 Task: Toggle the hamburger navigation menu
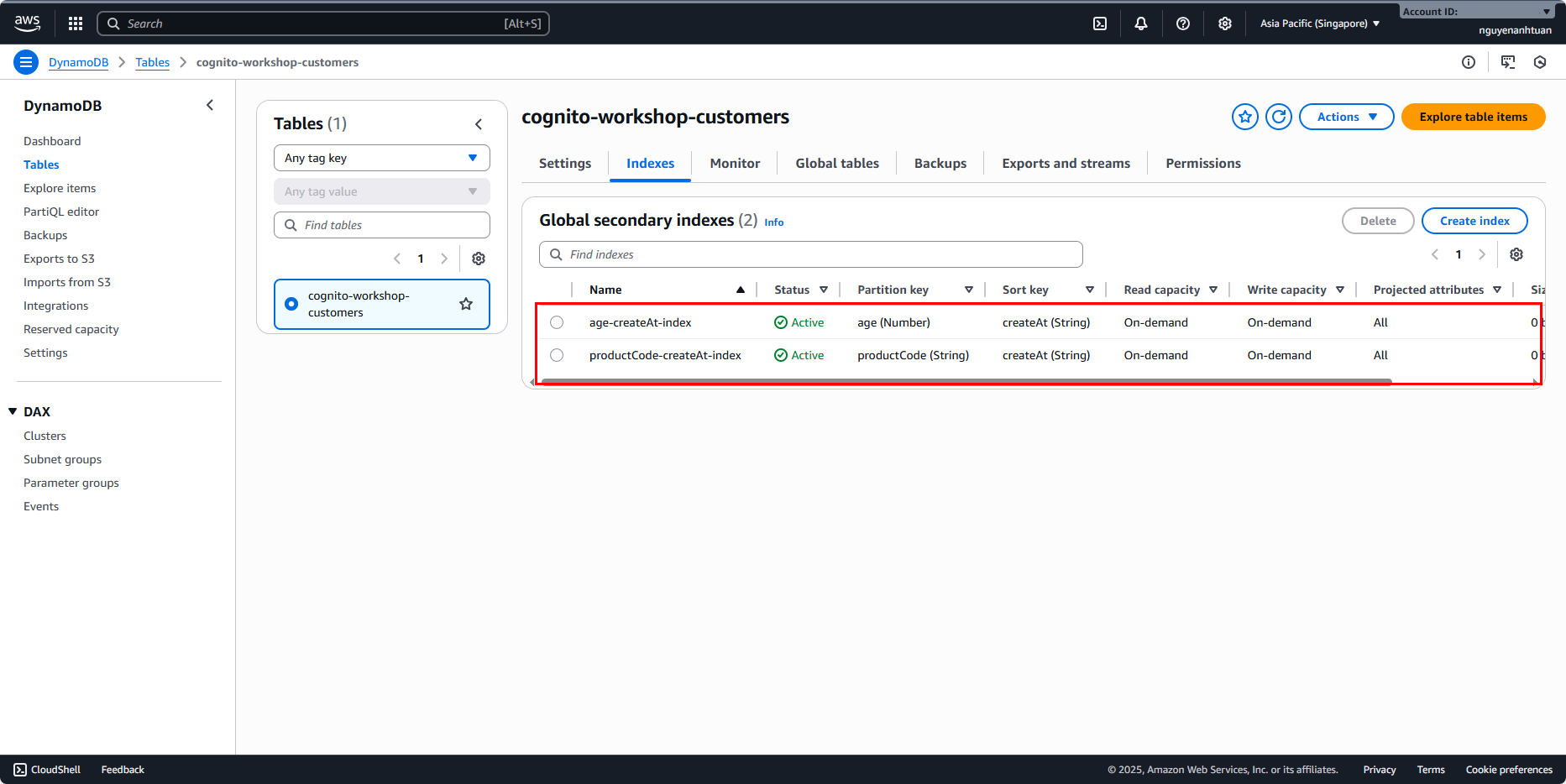click(x=26, y=62)
